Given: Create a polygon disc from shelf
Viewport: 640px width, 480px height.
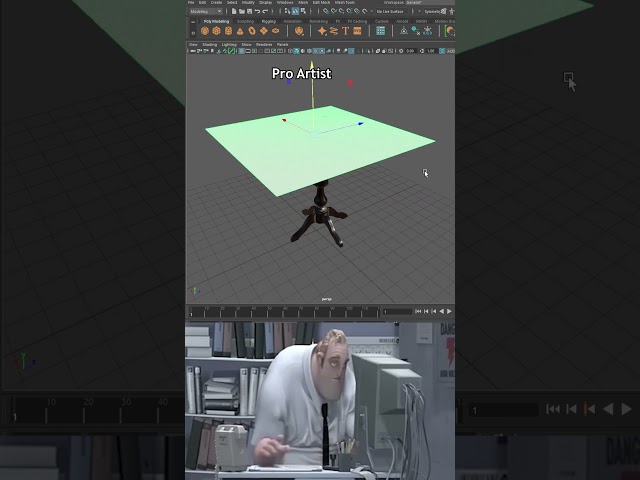Looking at the screenshot, I should (276, 31).
